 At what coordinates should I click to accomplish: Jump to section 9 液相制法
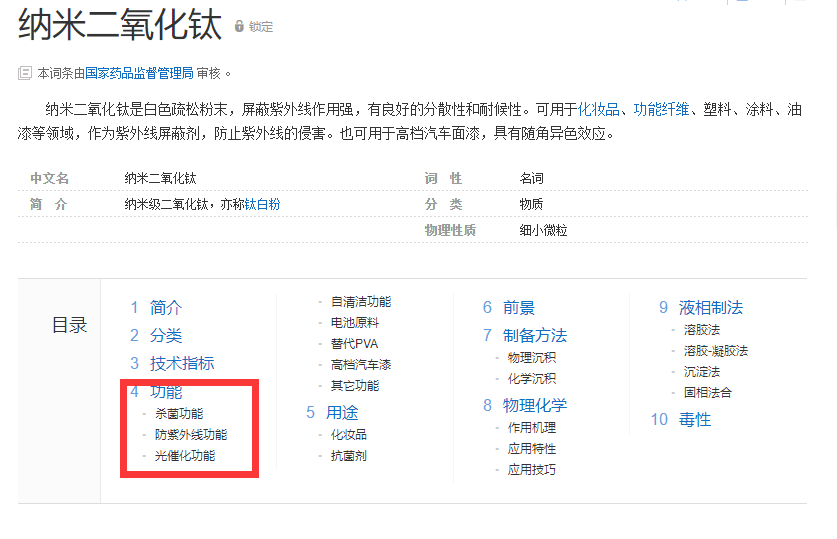[710, 308]
